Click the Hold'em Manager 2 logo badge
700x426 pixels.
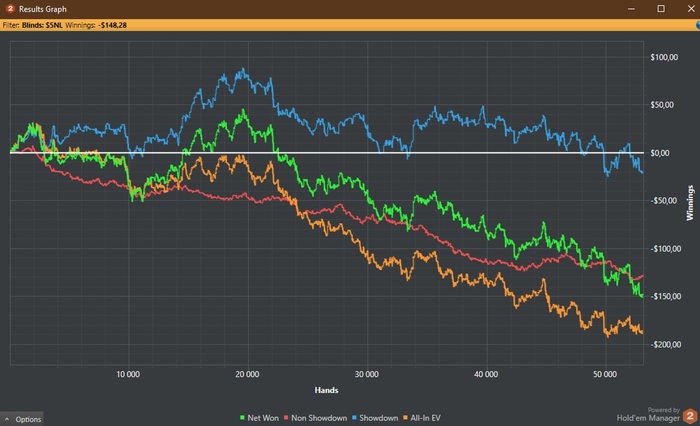click(x=690, y=416)
